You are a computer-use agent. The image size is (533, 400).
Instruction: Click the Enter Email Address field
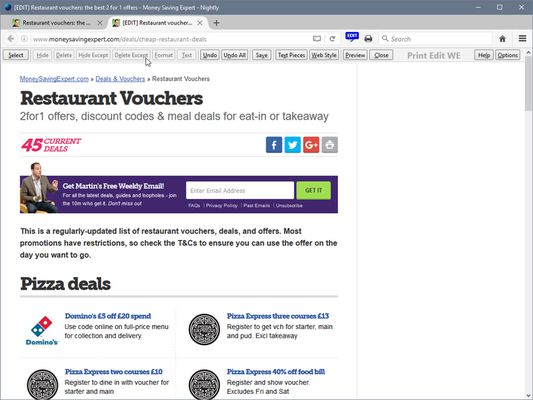tap(240, 190)
